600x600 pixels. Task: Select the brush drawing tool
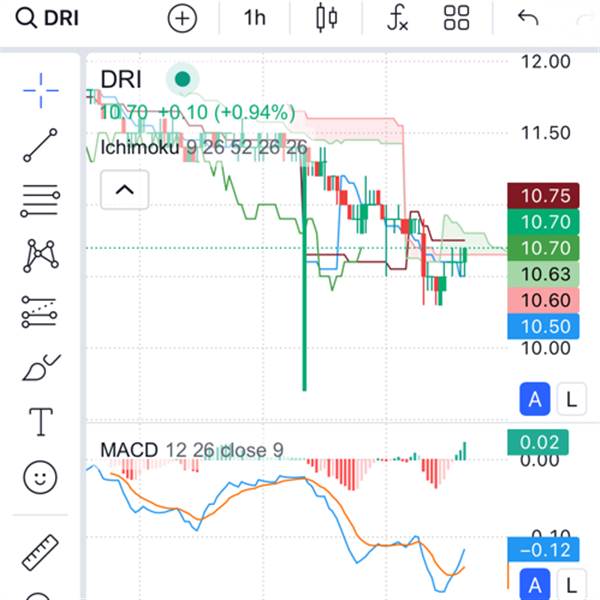(x=41, y=367)
